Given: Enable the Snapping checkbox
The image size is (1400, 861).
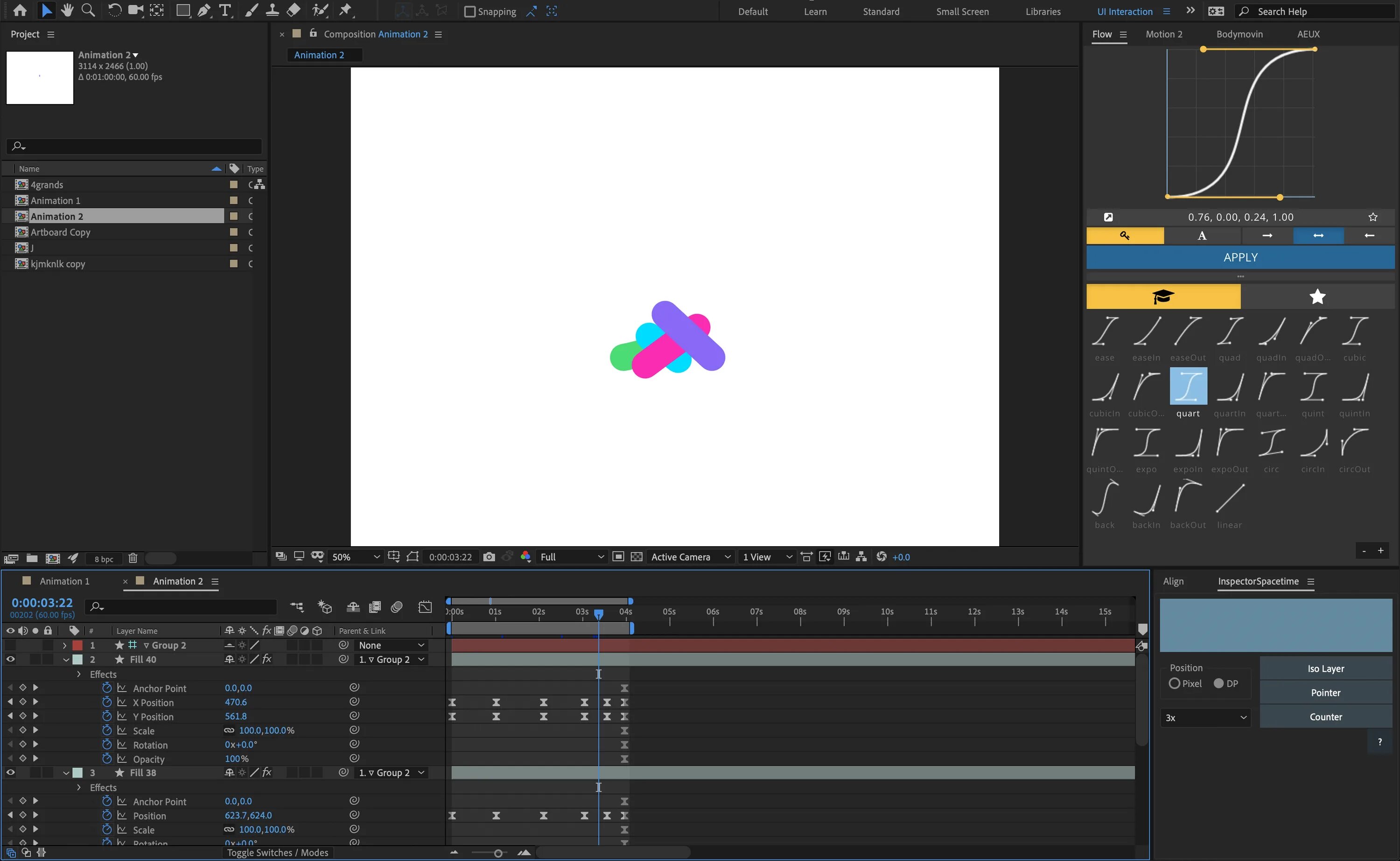Looking at the screenshot, I should point(470,11).
